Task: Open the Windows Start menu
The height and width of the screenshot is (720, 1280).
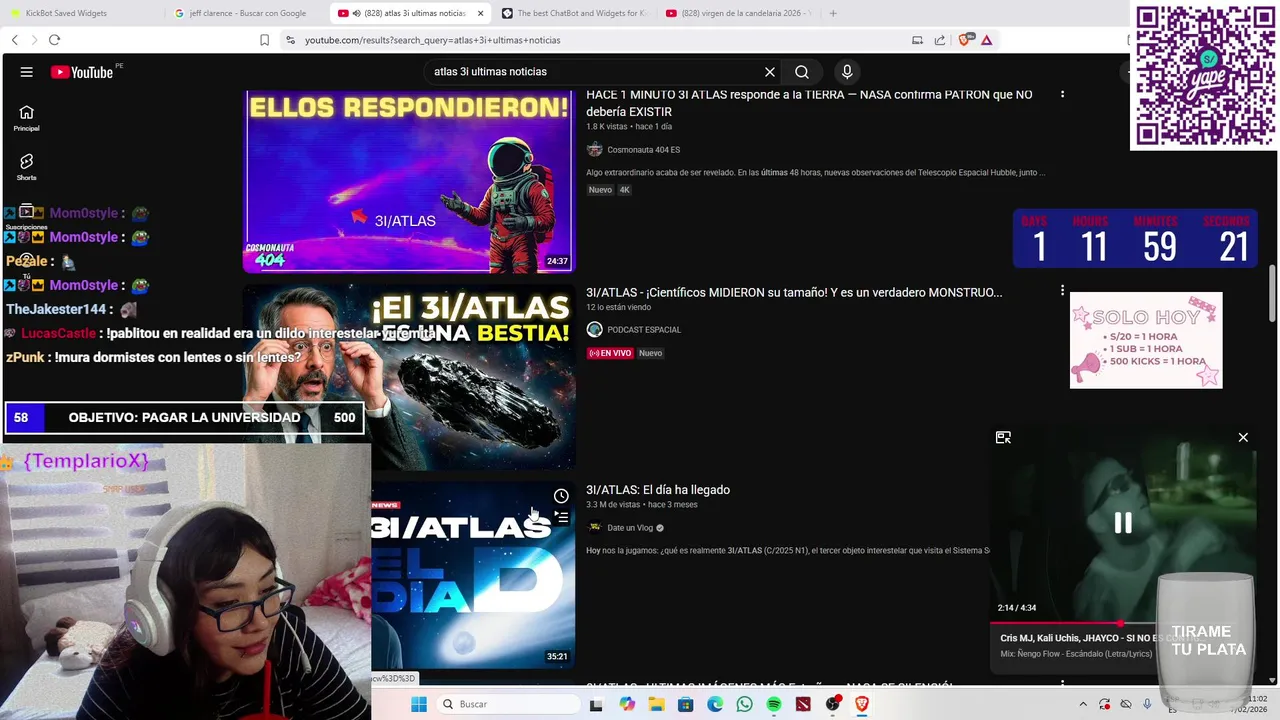Action: tap(419, 704)
